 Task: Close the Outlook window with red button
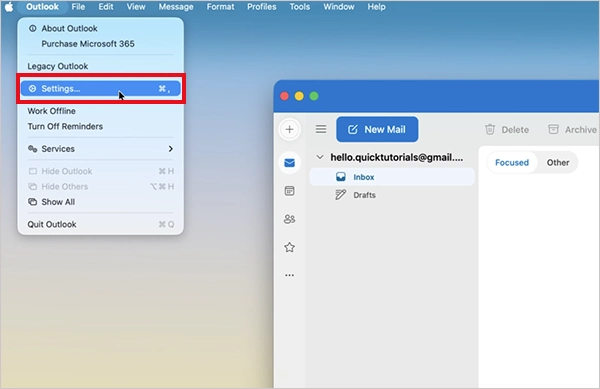(284, 96)
